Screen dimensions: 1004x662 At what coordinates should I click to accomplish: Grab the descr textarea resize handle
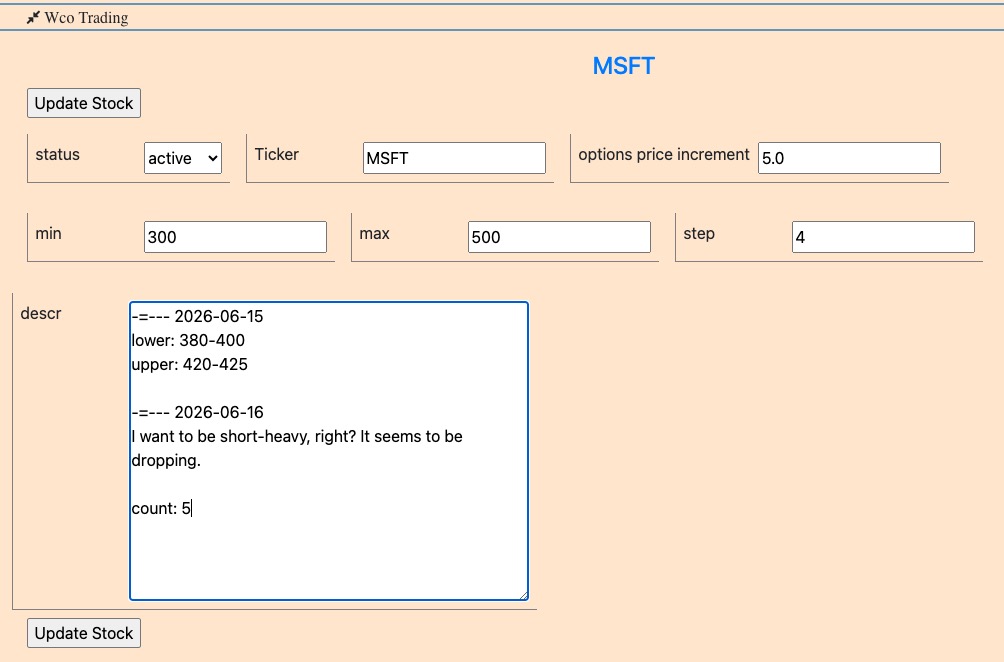click(523, 595)
